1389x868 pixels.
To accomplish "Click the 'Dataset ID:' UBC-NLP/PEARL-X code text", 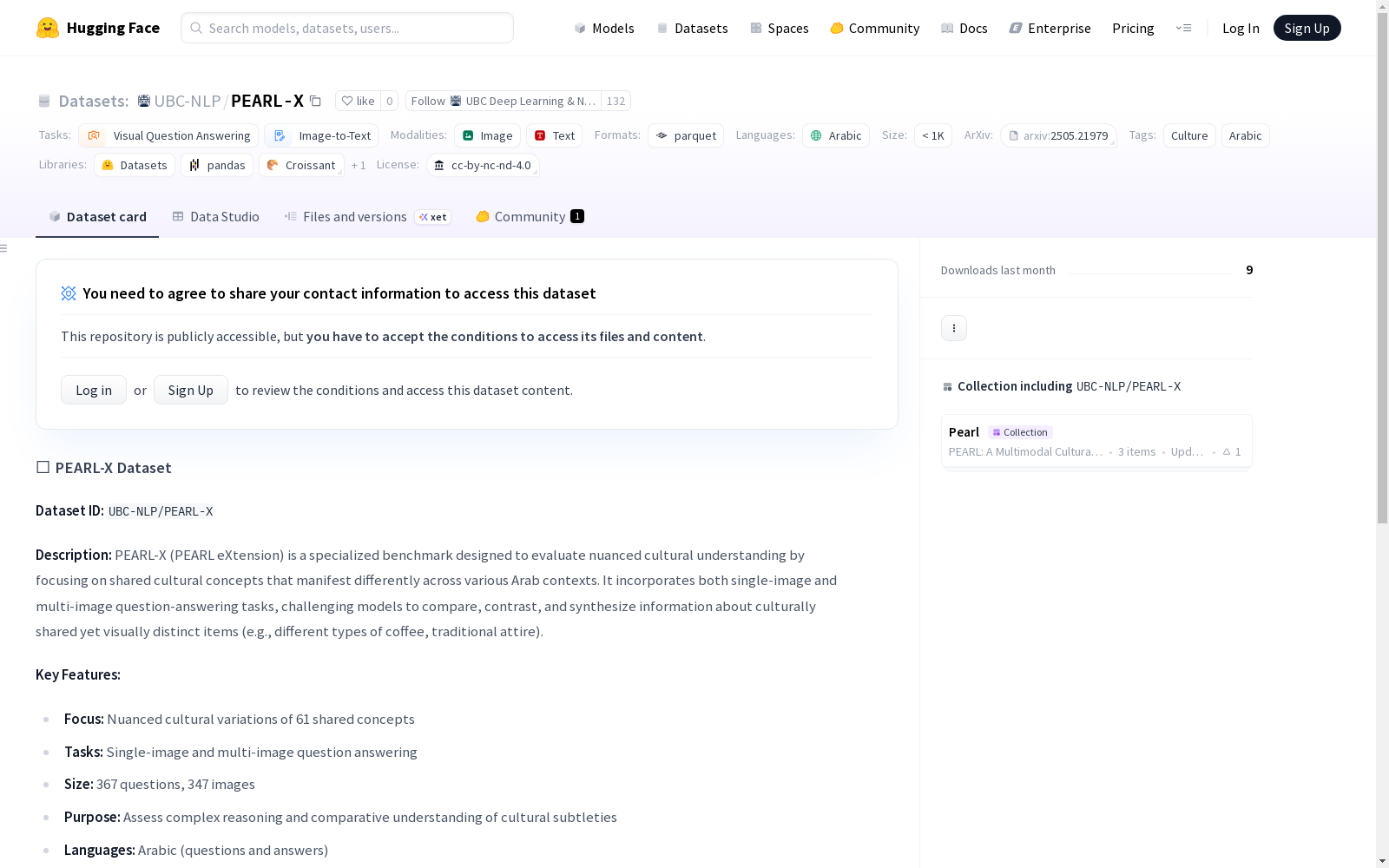I will pos(161,511).
